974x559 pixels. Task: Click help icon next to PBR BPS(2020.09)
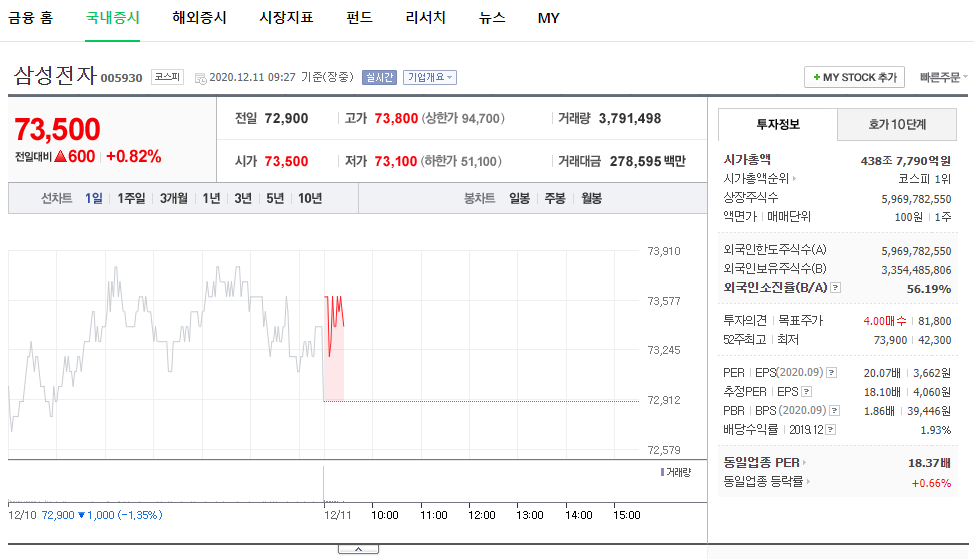834,411
